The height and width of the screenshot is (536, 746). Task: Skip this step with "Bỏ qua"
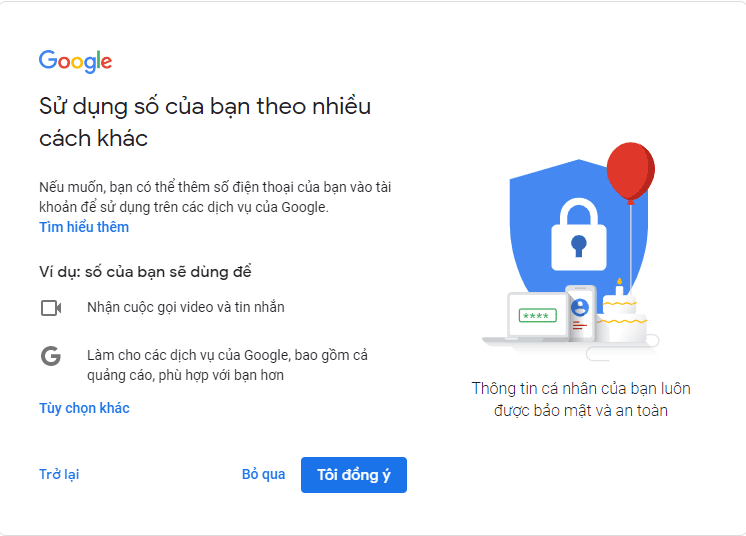pos(263,474)
